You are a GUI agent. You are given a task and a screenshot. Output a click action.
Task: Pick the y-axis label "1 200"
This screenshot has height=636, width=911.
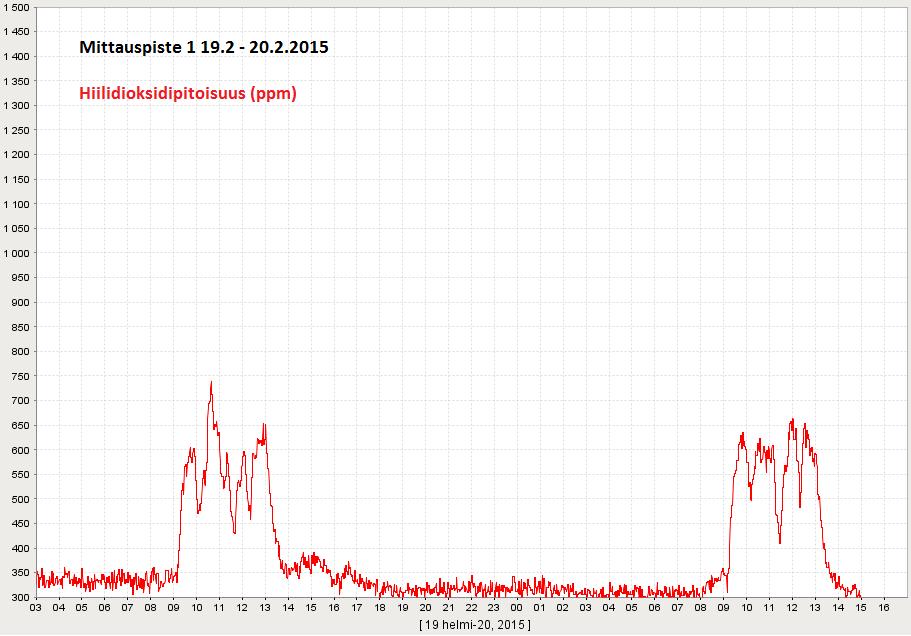[x=16, y=154]
